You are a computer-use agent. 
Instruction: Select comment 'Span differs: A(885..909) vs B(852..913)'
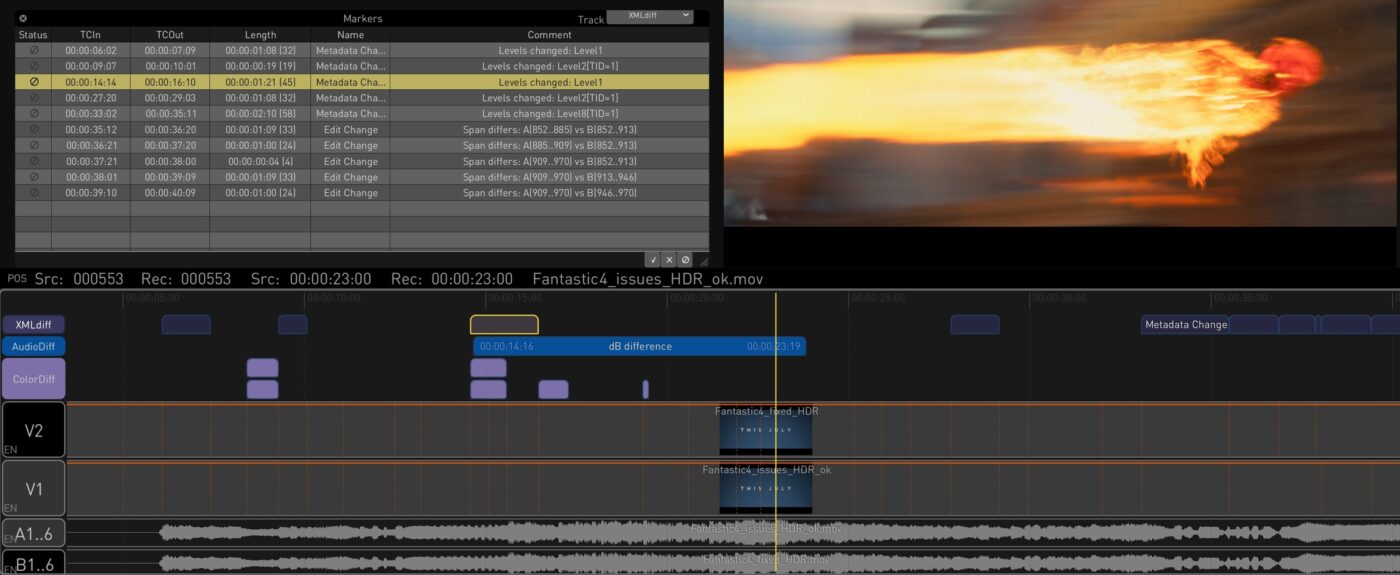click(x=550, y=146)
